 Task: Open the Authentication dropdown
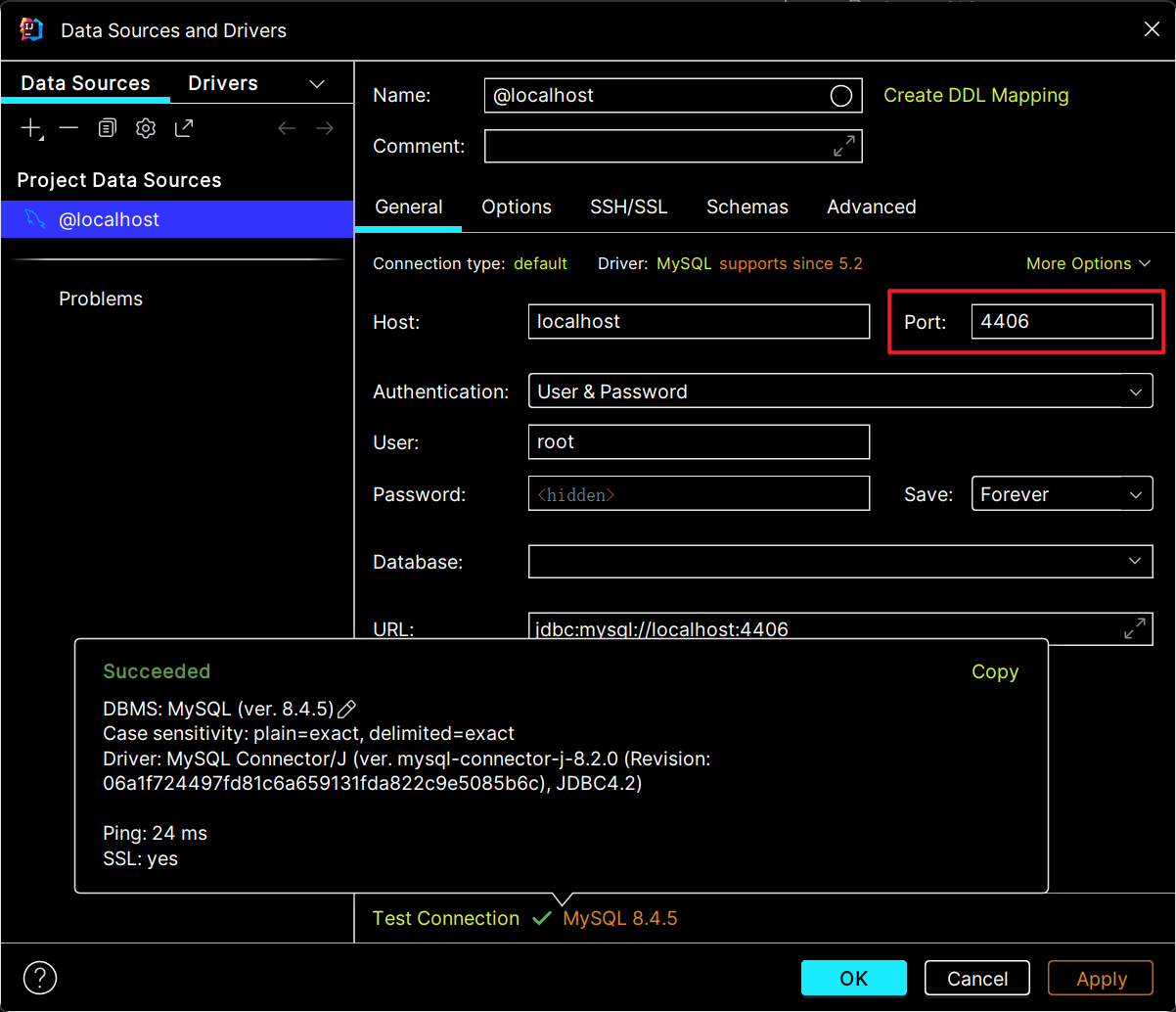(840, 391)
